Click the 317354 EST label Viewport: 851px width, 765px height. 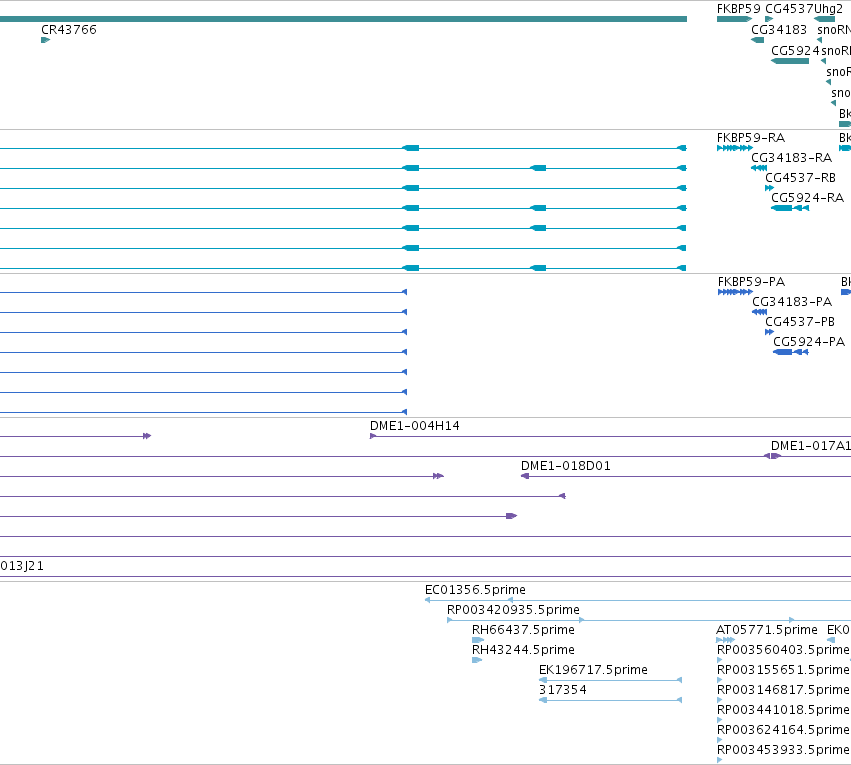pyautogui.click(x=563, y=690)
